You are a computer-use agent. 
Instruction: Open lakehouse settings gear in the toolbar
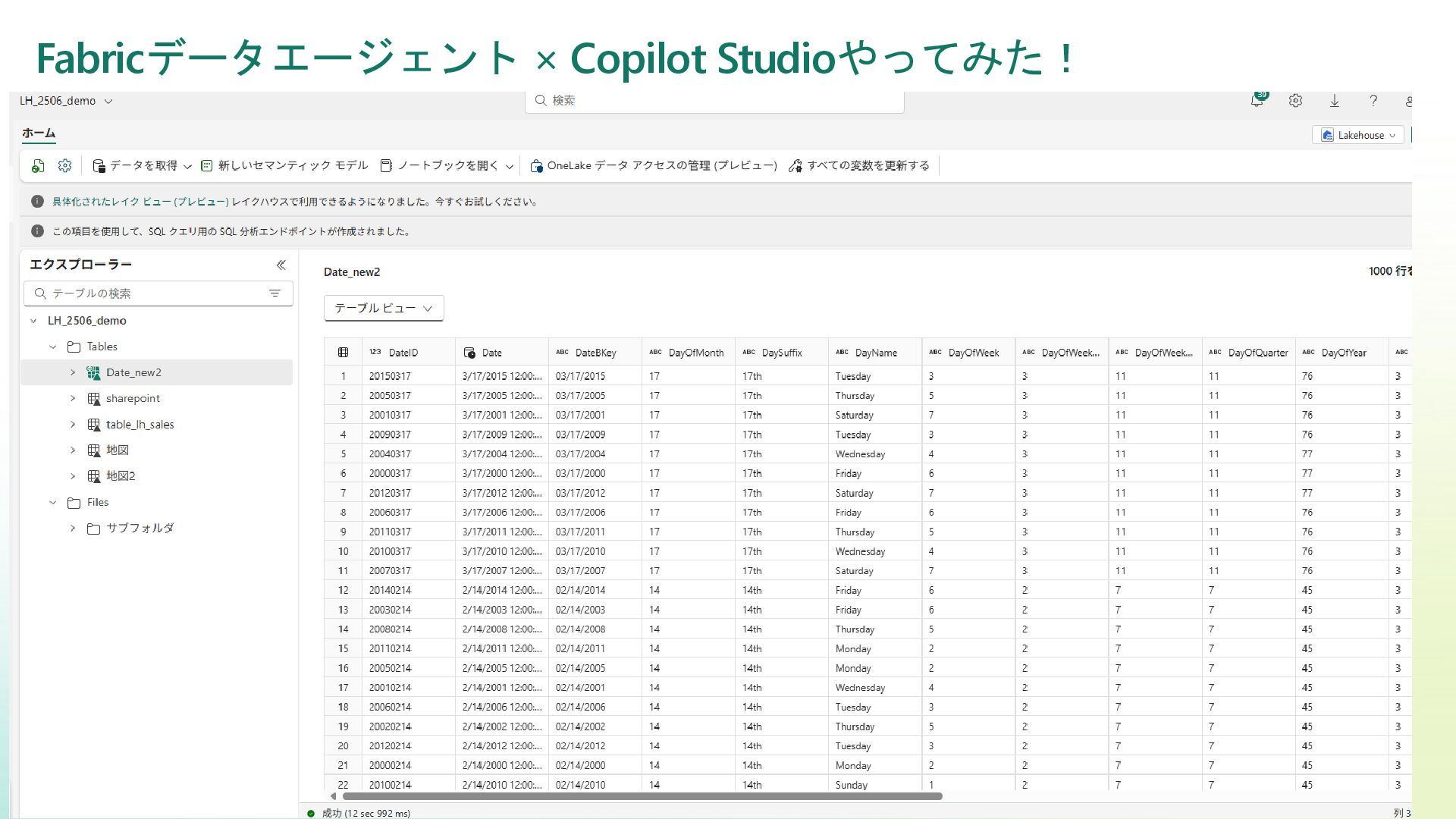(65, 165)
